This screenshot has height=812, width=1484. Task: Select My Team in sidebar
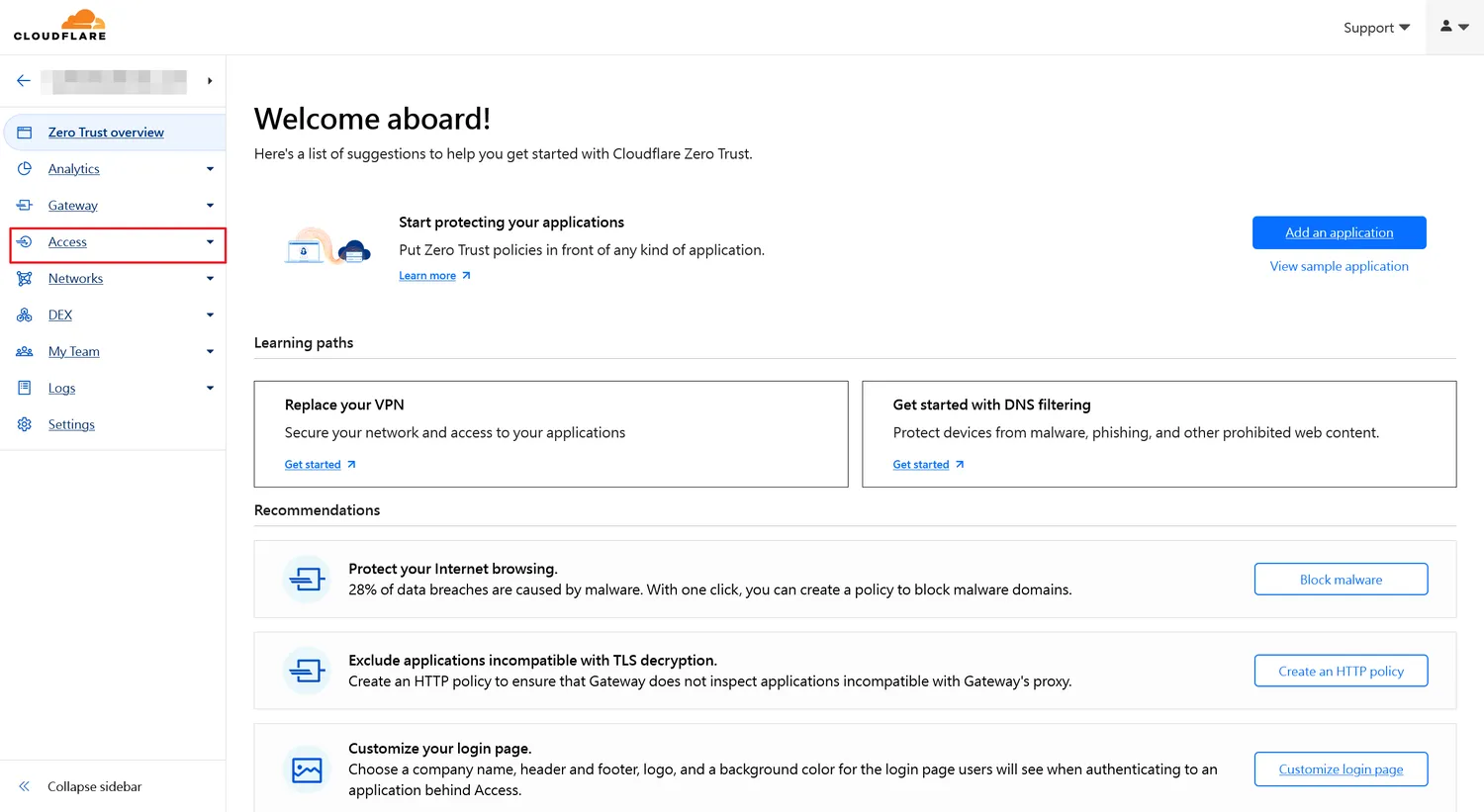pos(74,352)
